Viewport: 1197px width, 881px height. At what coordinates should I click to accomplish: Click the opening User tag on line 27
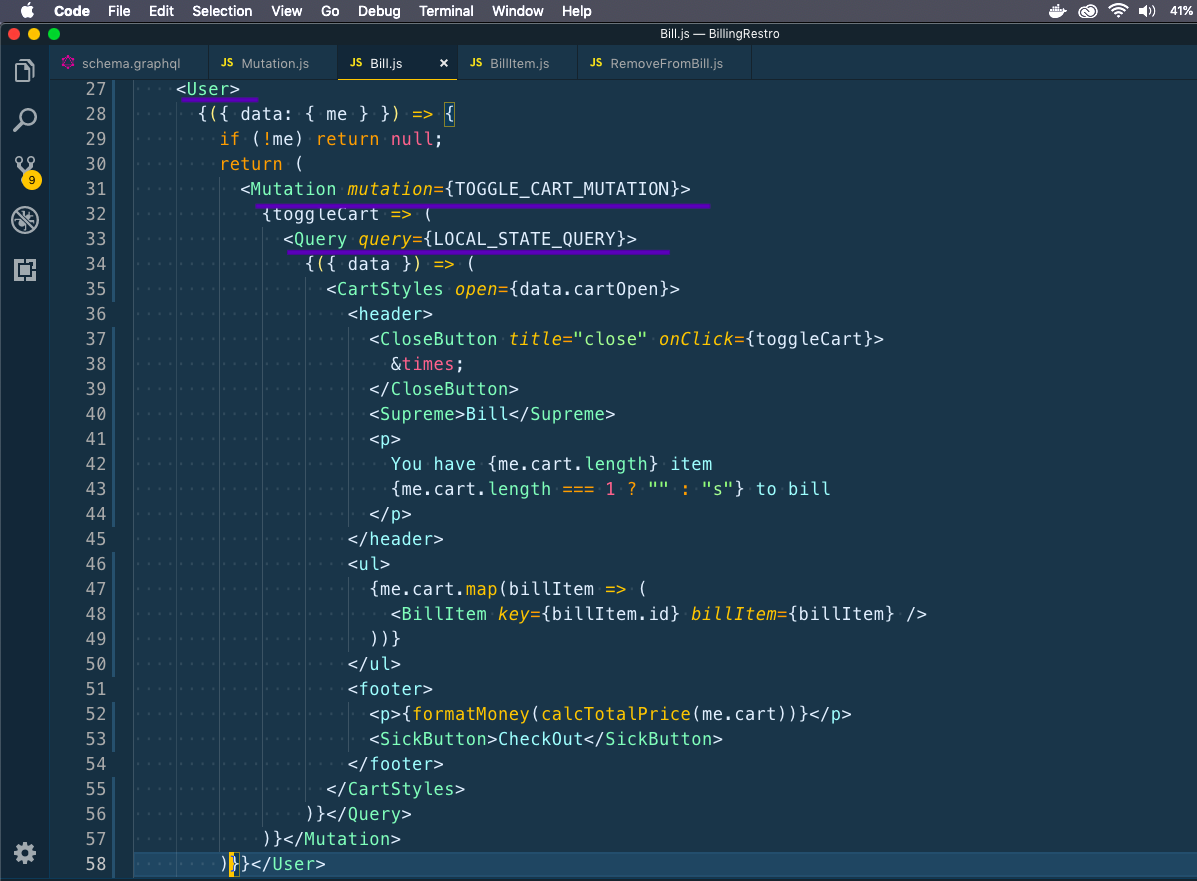[x=208, y=89]
